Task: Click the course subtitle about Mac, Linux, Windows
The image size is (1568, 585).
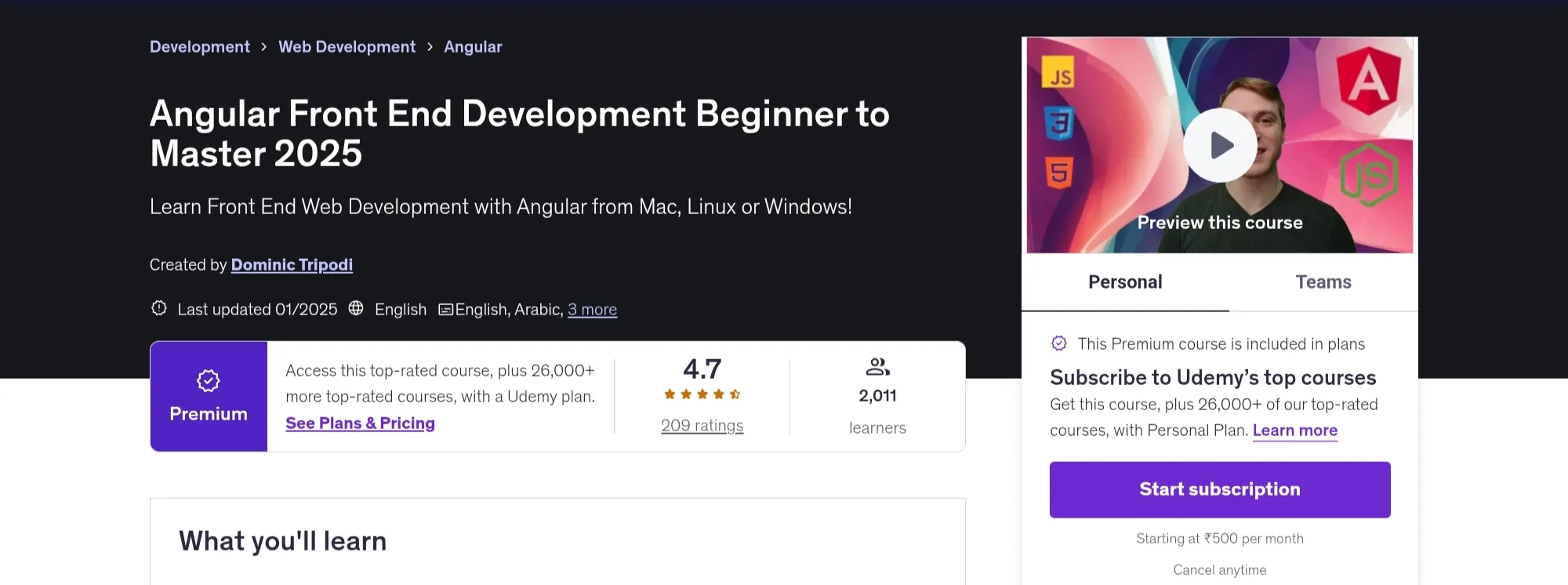Action: click(501, 207)
